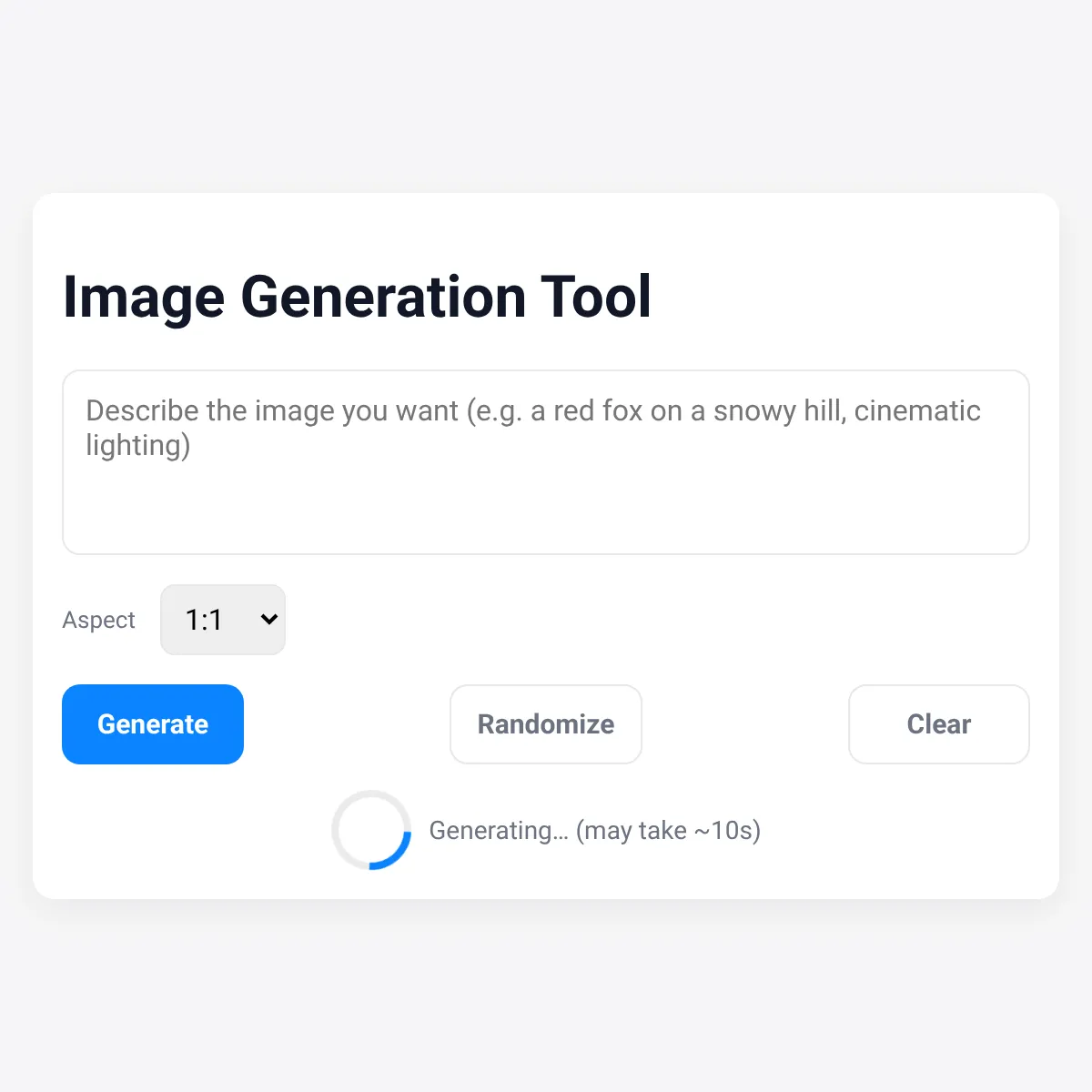
Task: Click the word 'Tool' in the page title
Action: point(596,297)
